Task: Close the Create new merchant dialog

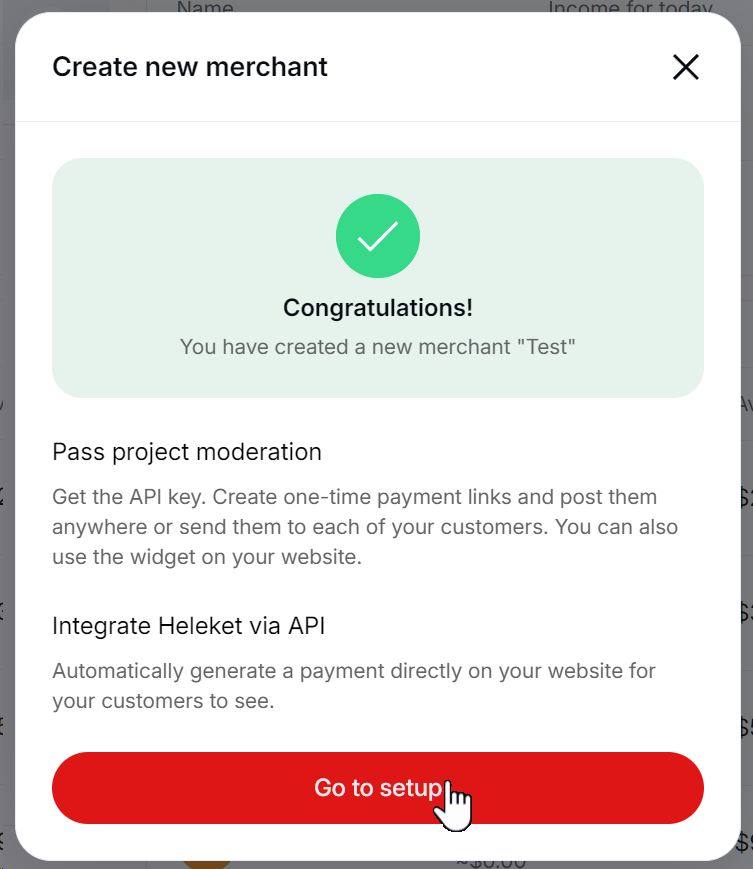Action: pos(685,67)
